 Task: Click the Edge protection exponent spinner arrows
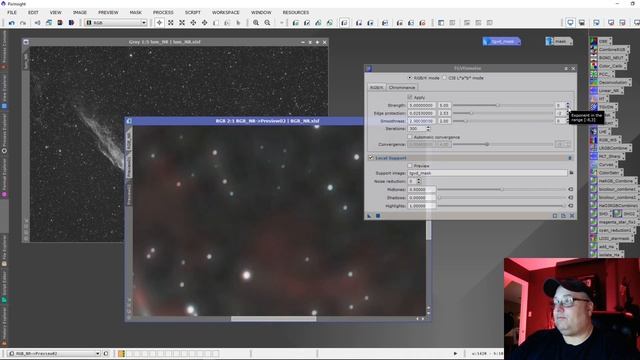tap(567, 113)
